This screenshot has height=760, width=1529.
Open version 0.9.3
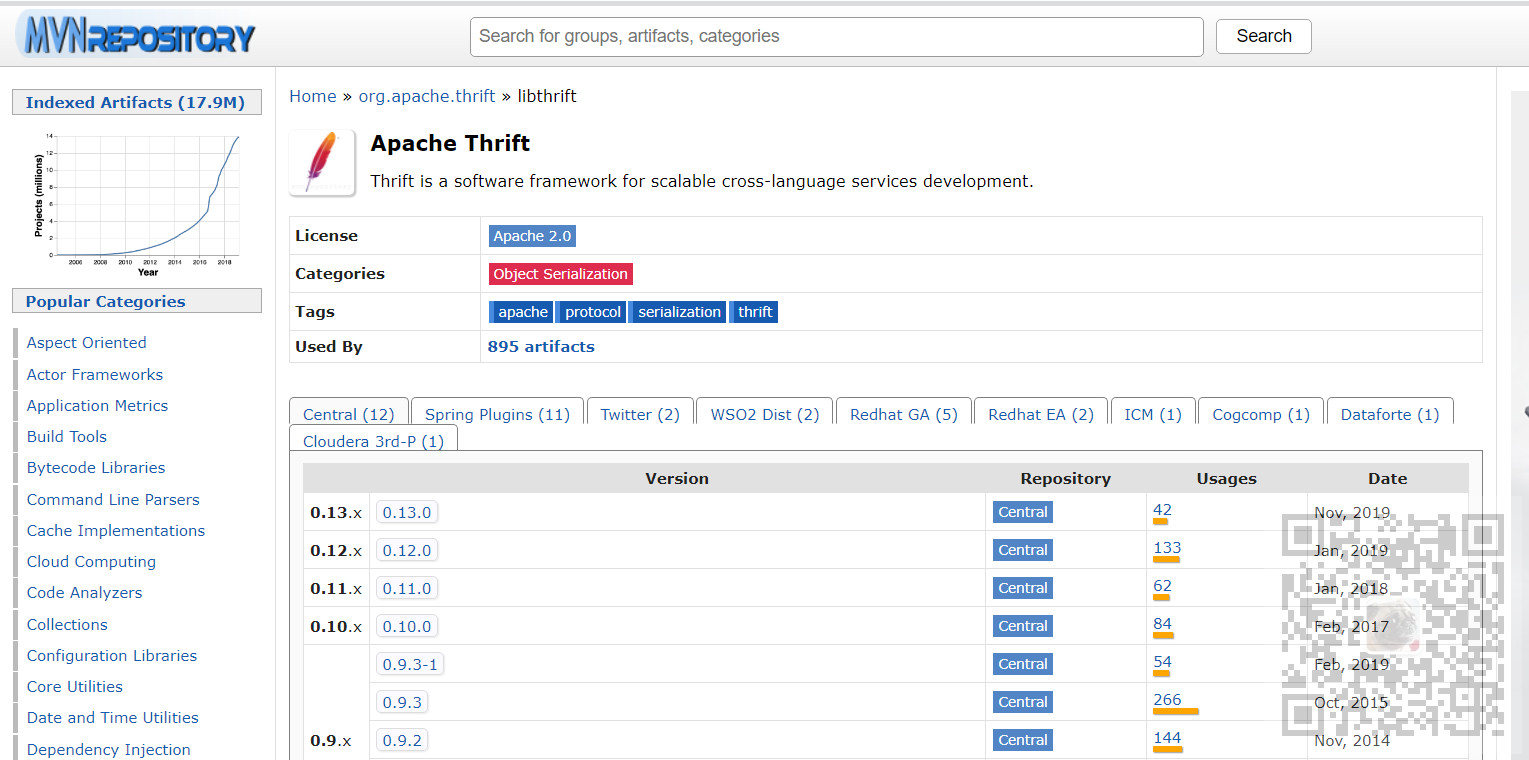(402, 702)
